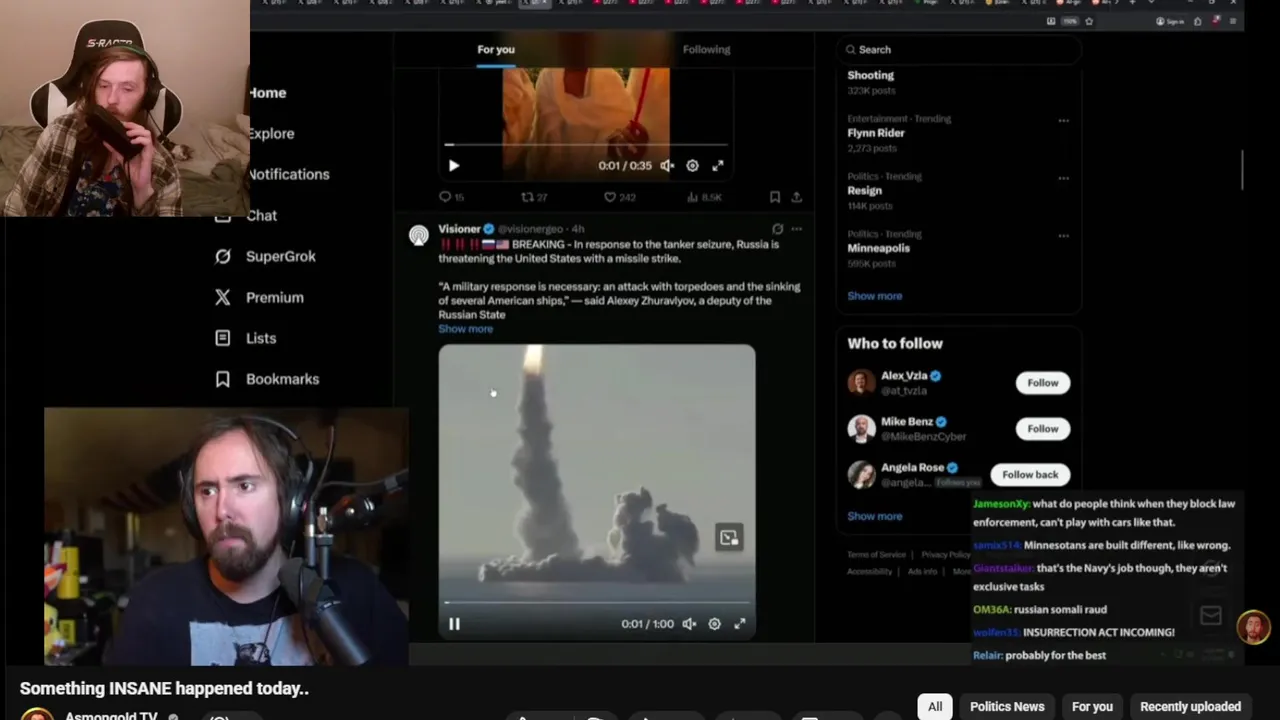Screen dimensions: 1280x720
Task: Share the upper tweet
Action: [797, 197]
